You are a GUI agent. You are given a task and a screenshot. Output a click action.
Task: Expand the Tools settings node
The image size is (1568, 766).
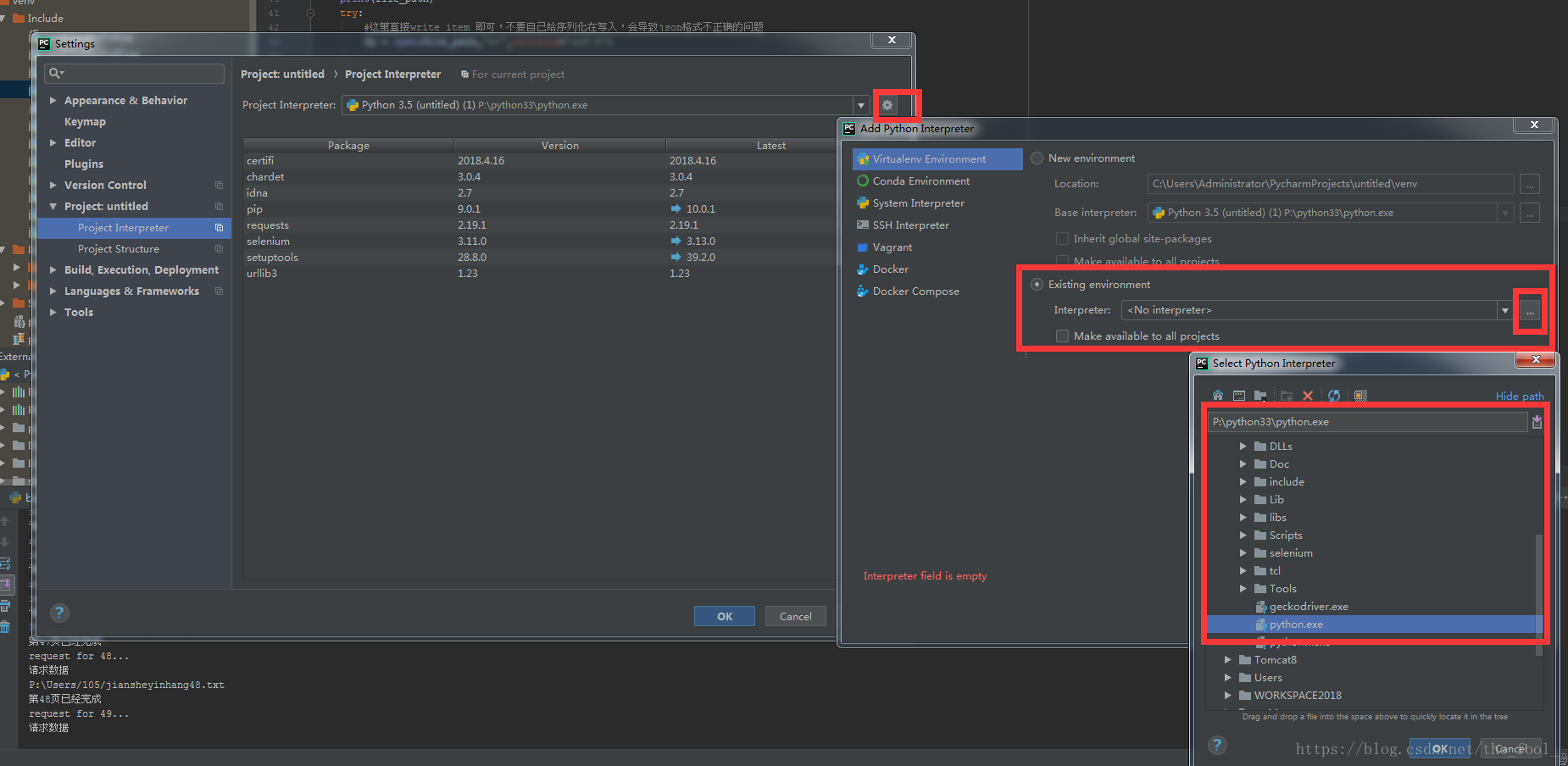[53, 313]
